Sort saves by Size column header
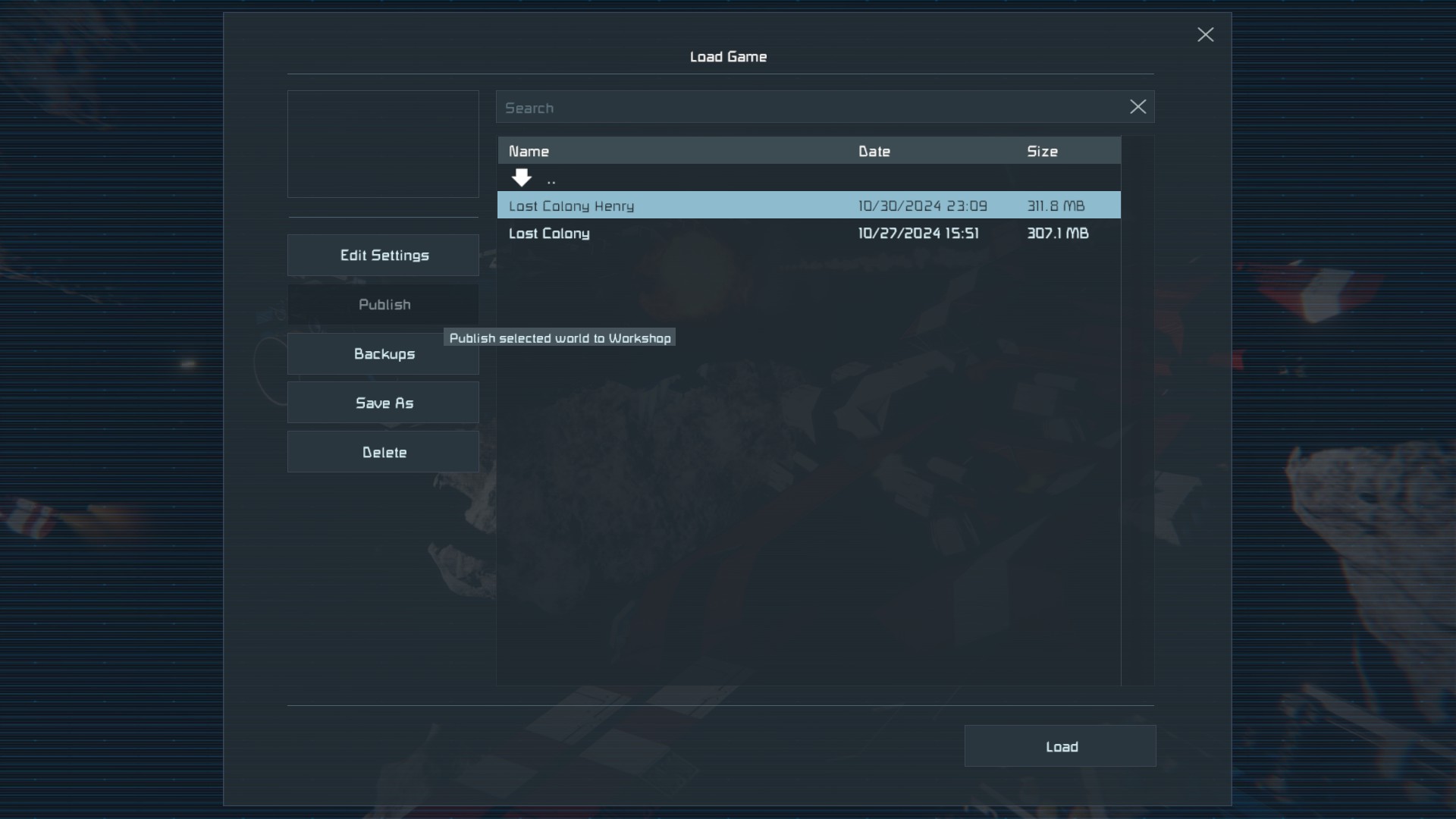1456x819 pixels. [1042, 151]
